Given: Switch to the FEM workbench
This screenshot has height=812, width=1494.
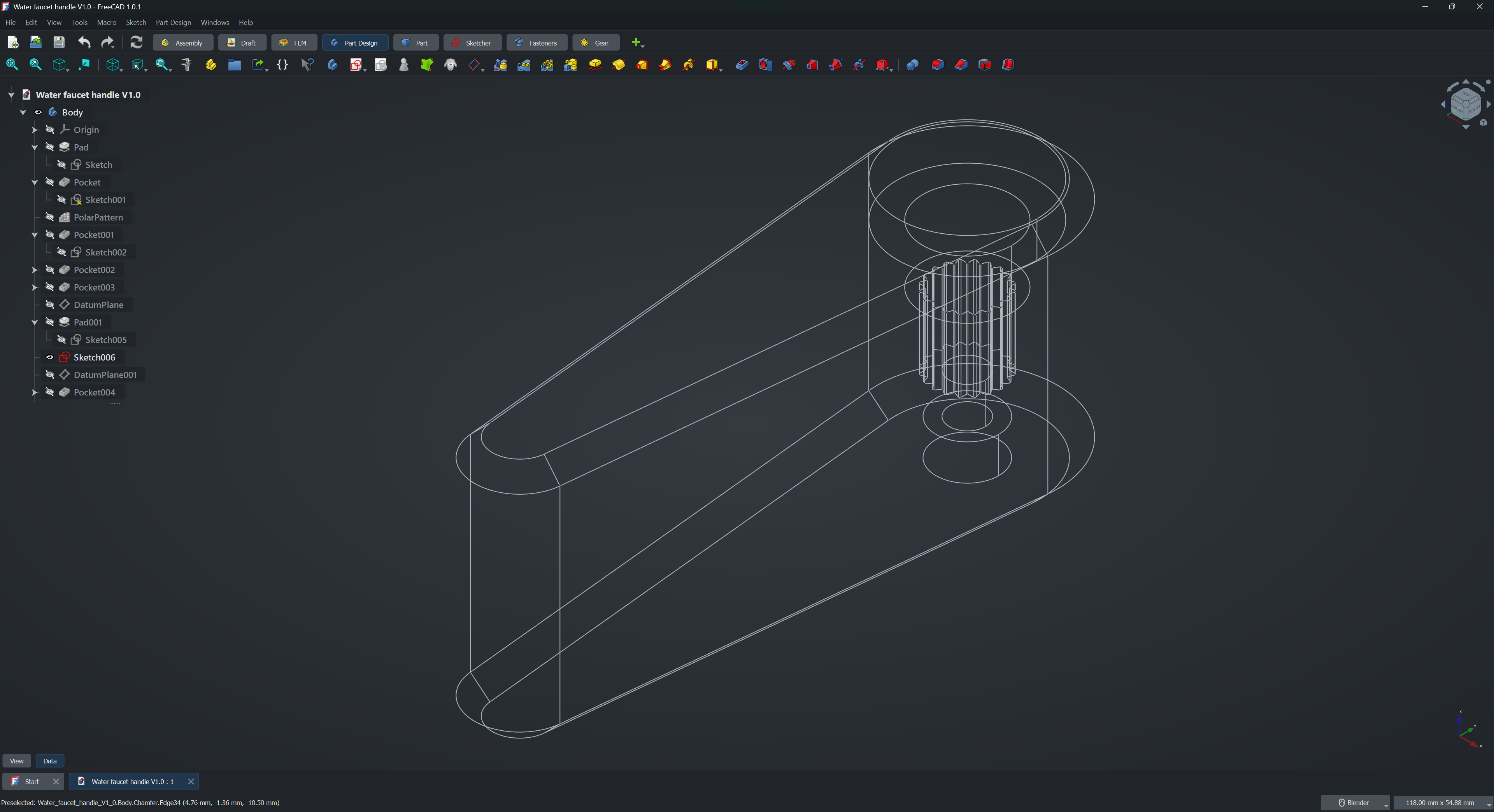Looking at the screenshot, I should coord(293,43).
